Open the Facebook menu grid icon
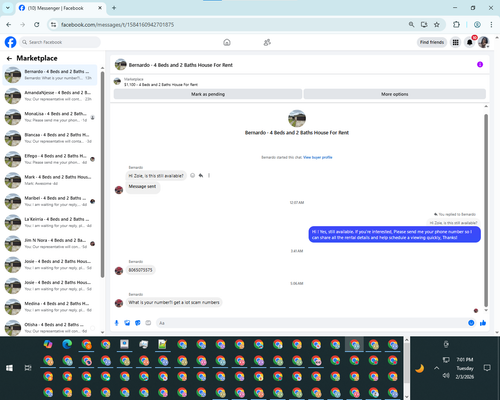 (455, 42)
